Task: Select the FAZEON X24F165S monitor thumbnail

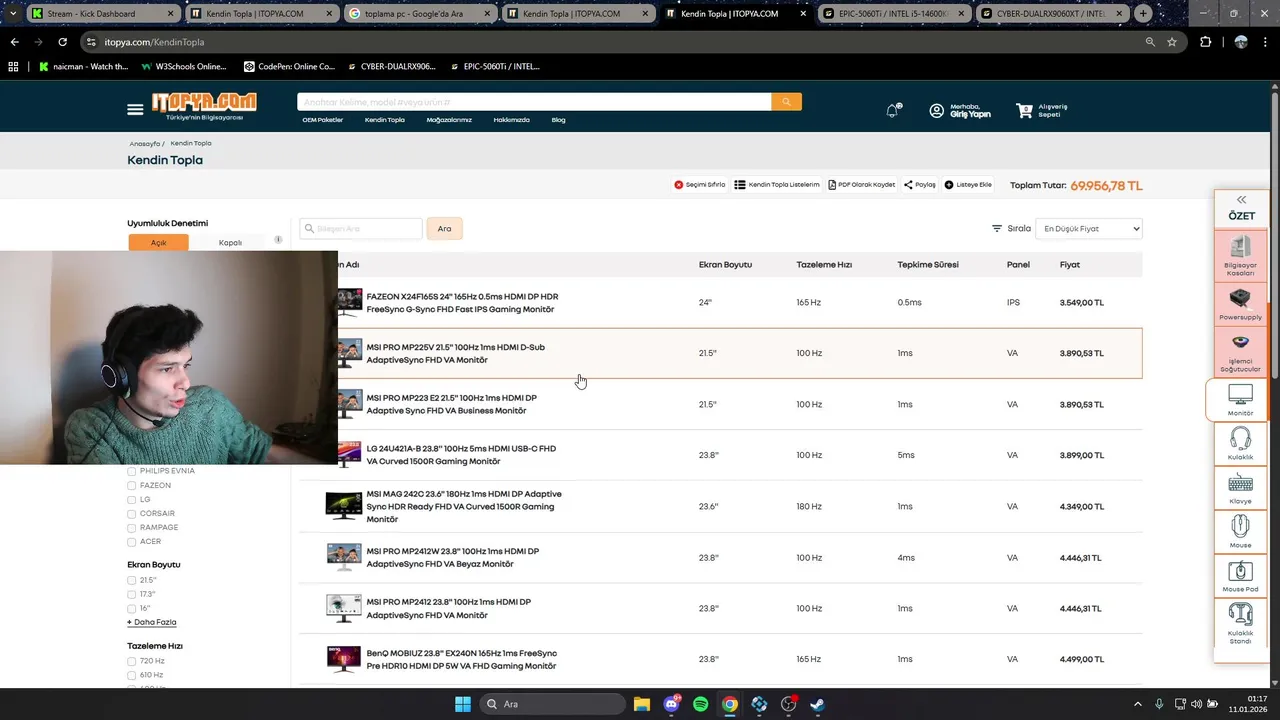Action: coord(350,302)
